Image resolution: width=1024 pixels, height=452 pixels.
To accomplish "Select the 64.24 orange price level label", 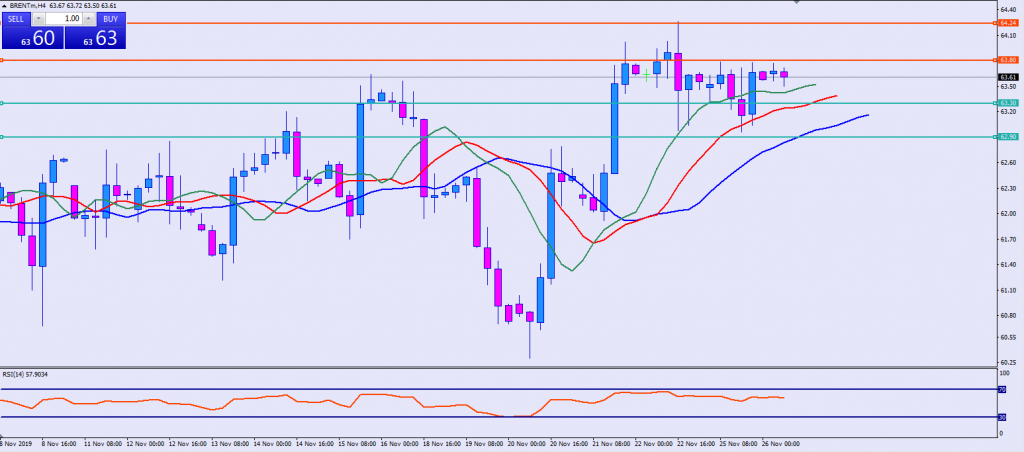I will coord(1008,22).
